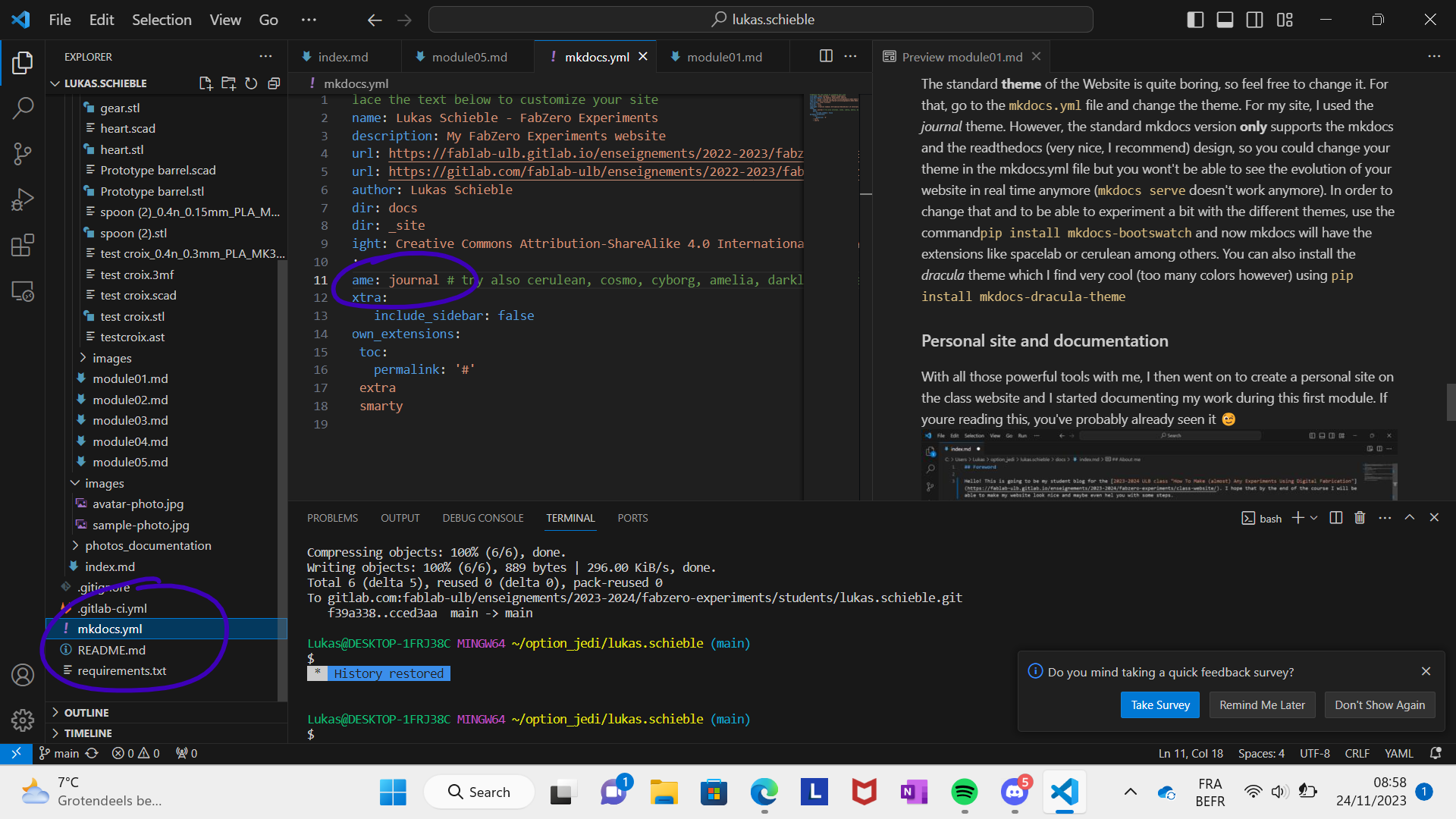Refresh the explorer tree
This screenshot has height=819, width=1456.
tap(251, 83)
